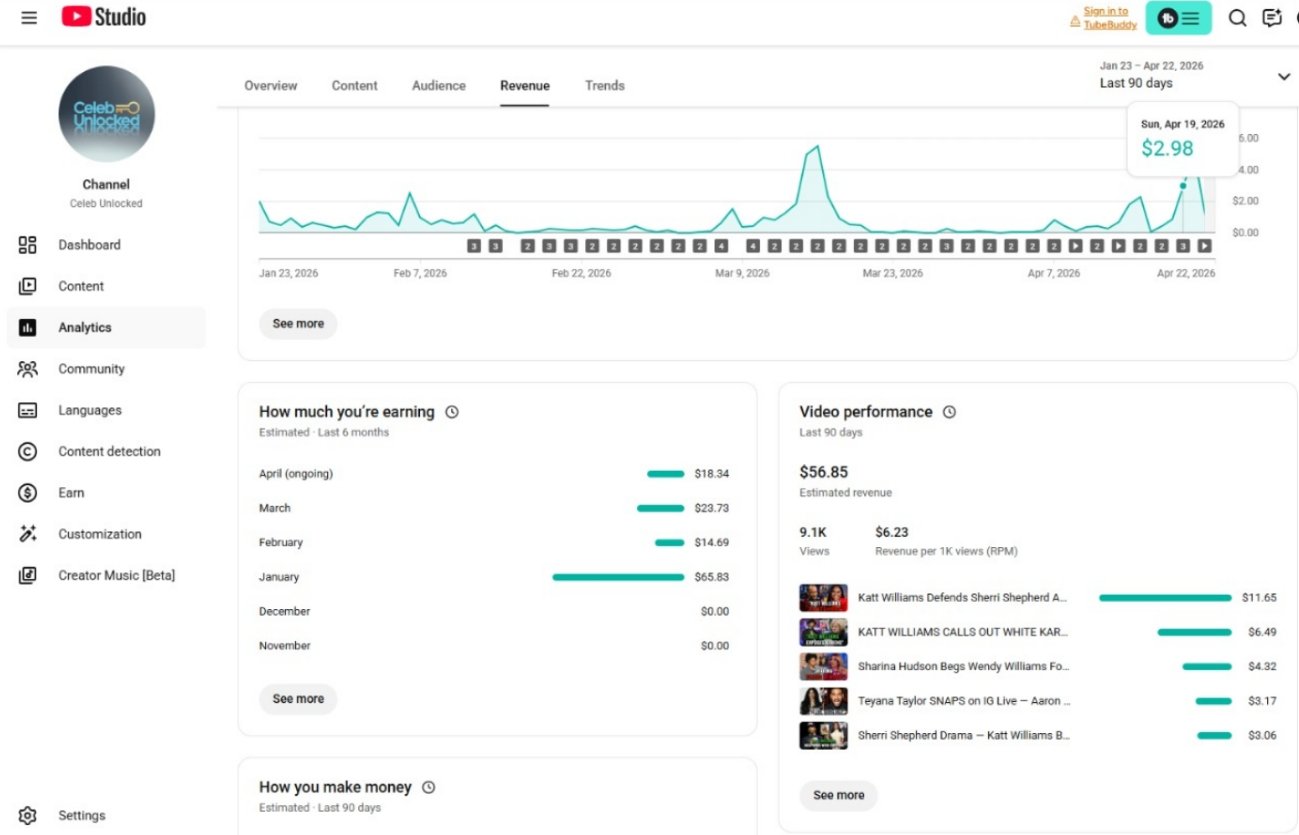The height and width of the screenshot is (835, 1299).
Task: Switch to the Trends tab
Action: pos(605,86)
